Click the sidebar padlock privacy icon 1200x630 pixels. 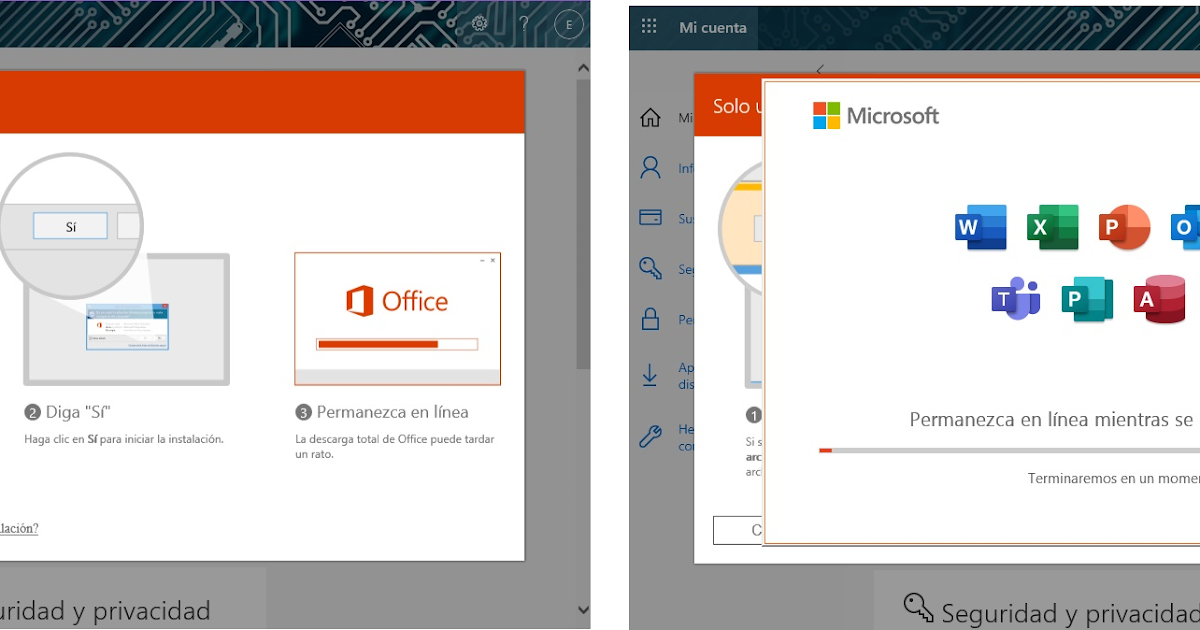click(650, 319)
